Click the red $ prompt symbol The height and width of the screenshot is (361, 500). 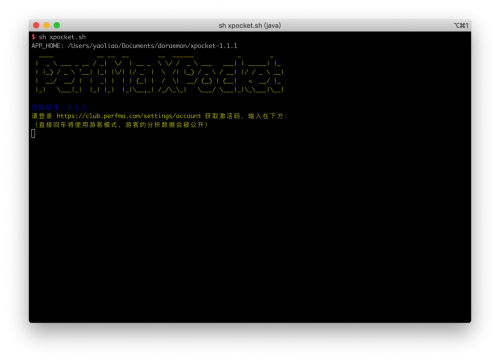coord(34,37)
